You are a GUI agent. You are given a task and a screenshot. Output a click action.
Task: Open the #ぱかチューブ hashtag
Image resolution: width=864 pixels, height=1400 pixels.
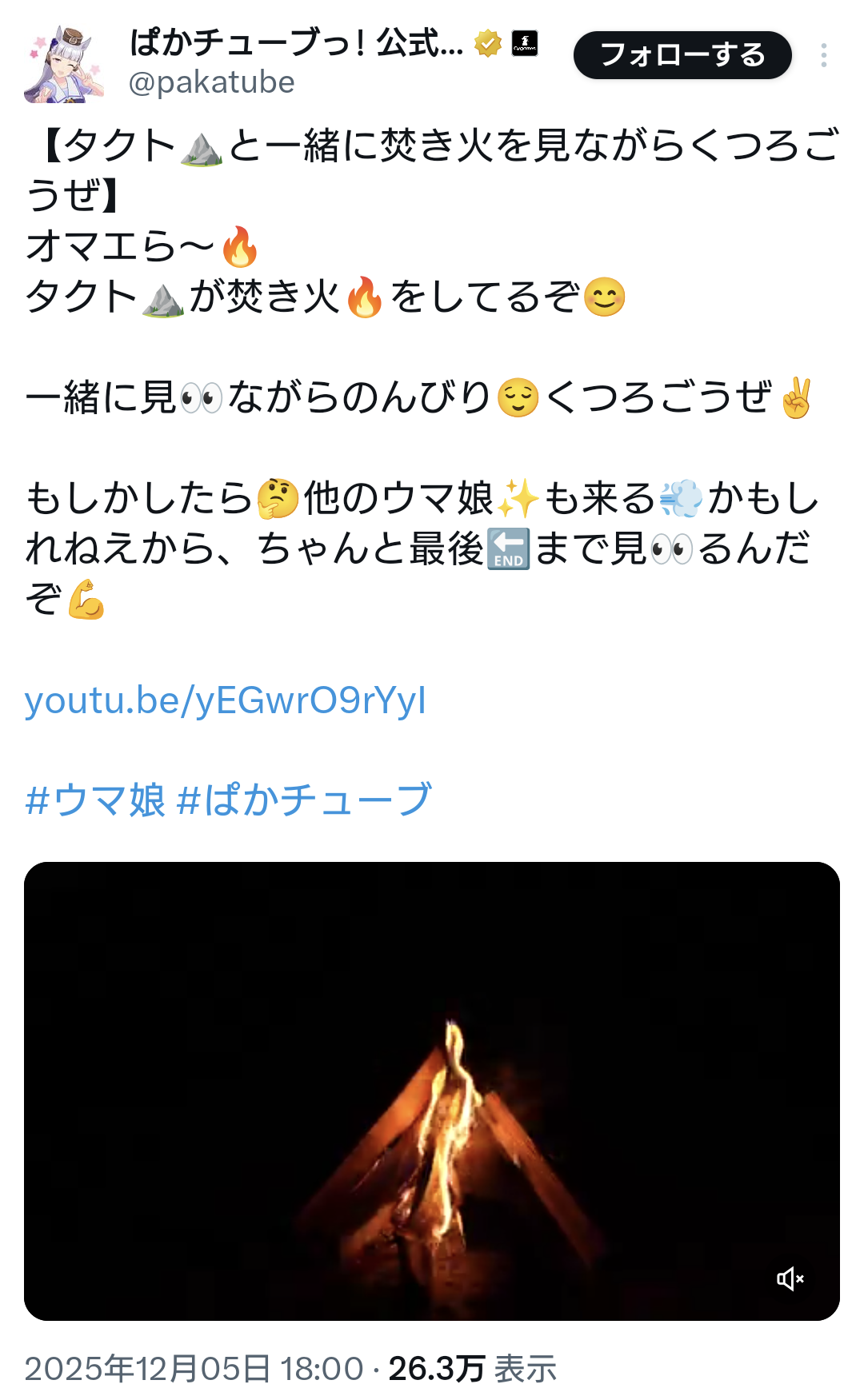(304, 800)
